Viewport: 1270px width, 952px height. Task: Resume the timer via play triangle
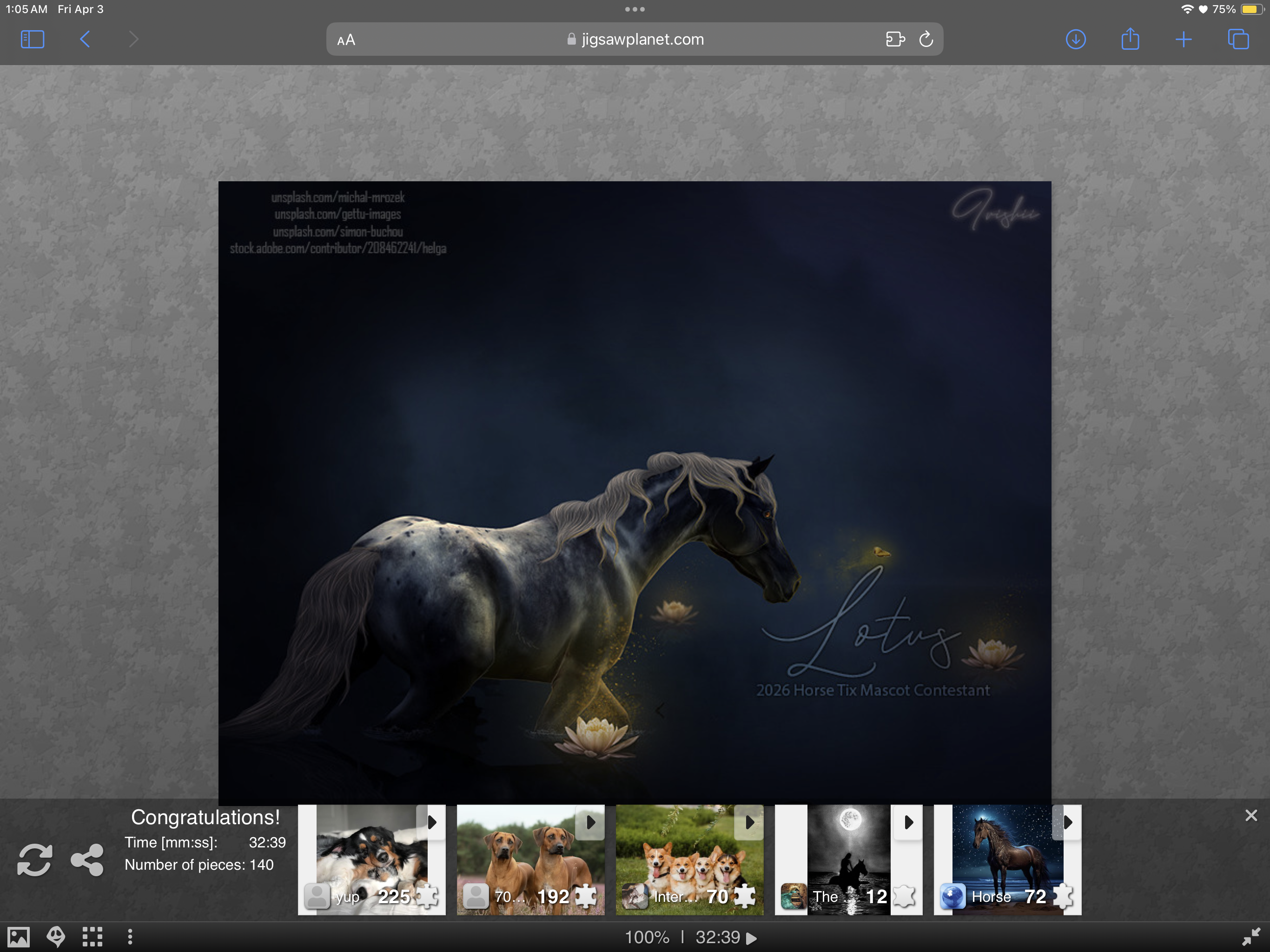(751, 938)
